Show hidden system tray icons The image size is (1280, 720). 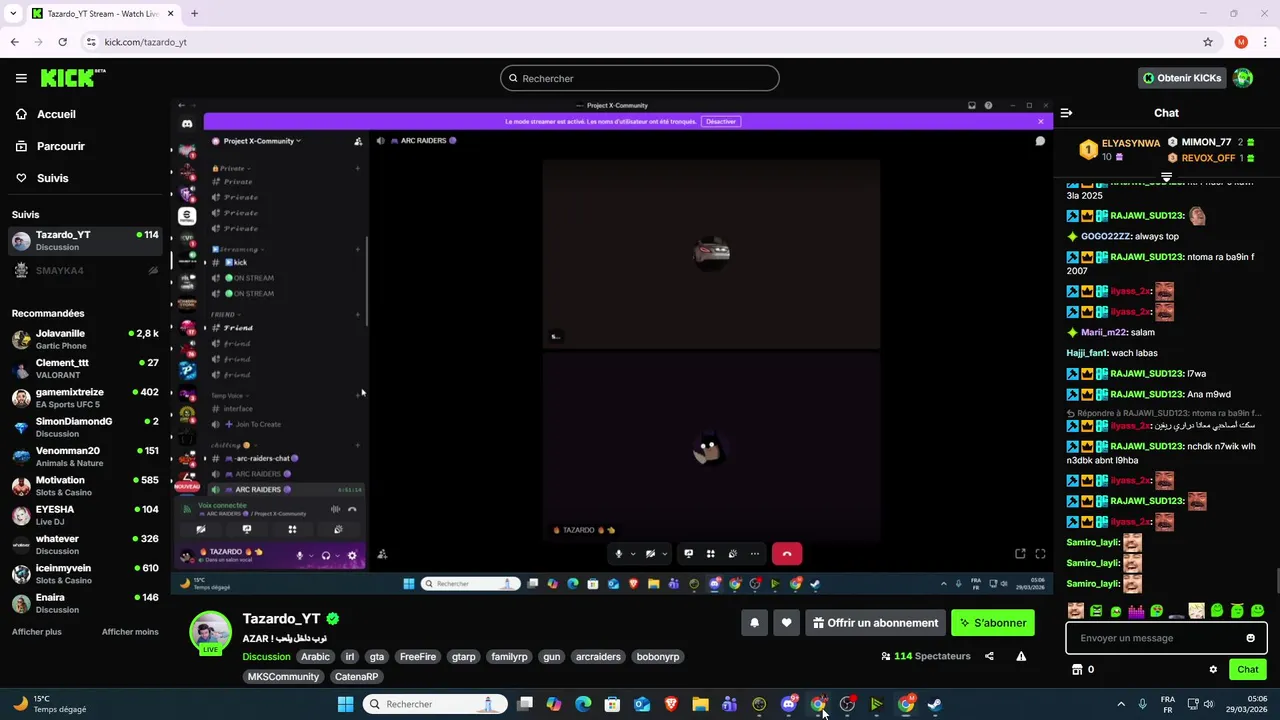click(1120, 704)
